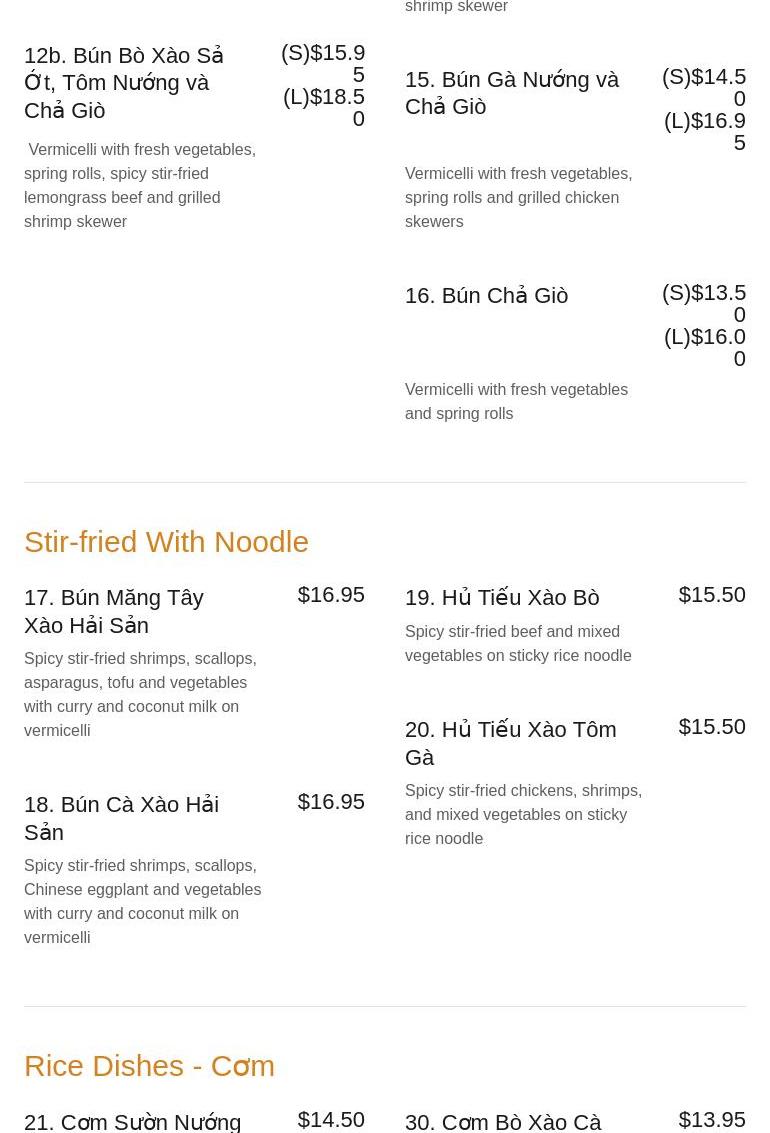Select 16. Bún Chả Giò menu item
770x1133 pixels.
486,296
